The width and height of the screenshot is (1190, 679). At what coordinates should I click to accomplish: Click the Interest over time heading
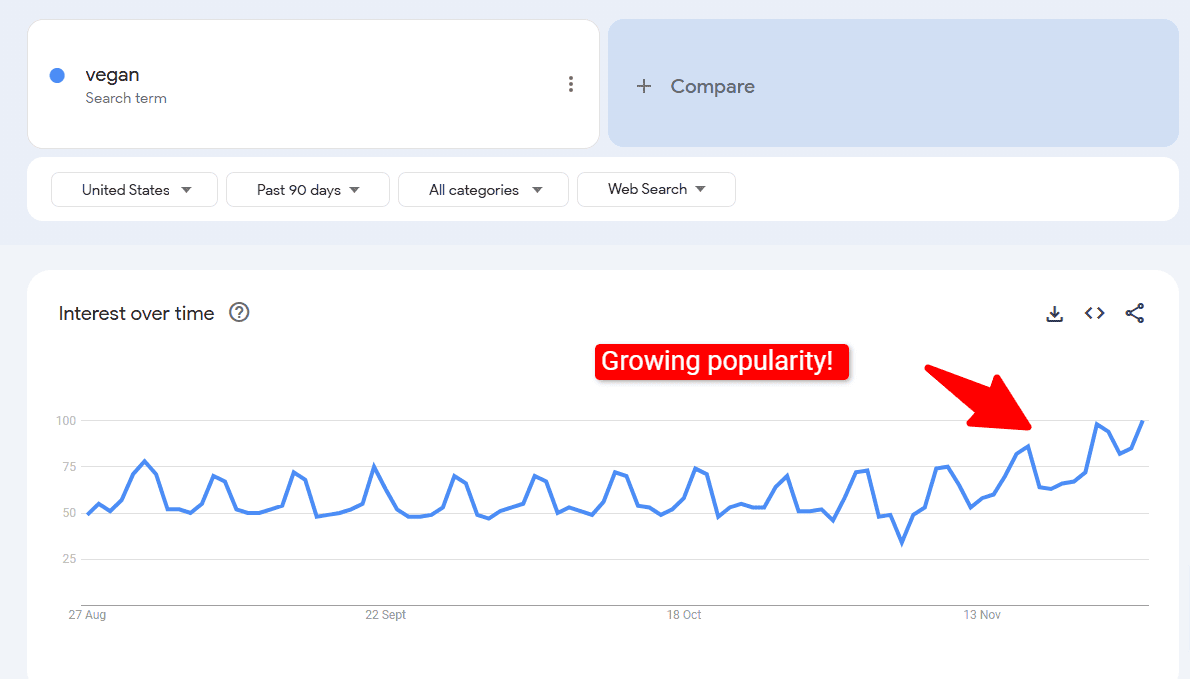[136, 314]
